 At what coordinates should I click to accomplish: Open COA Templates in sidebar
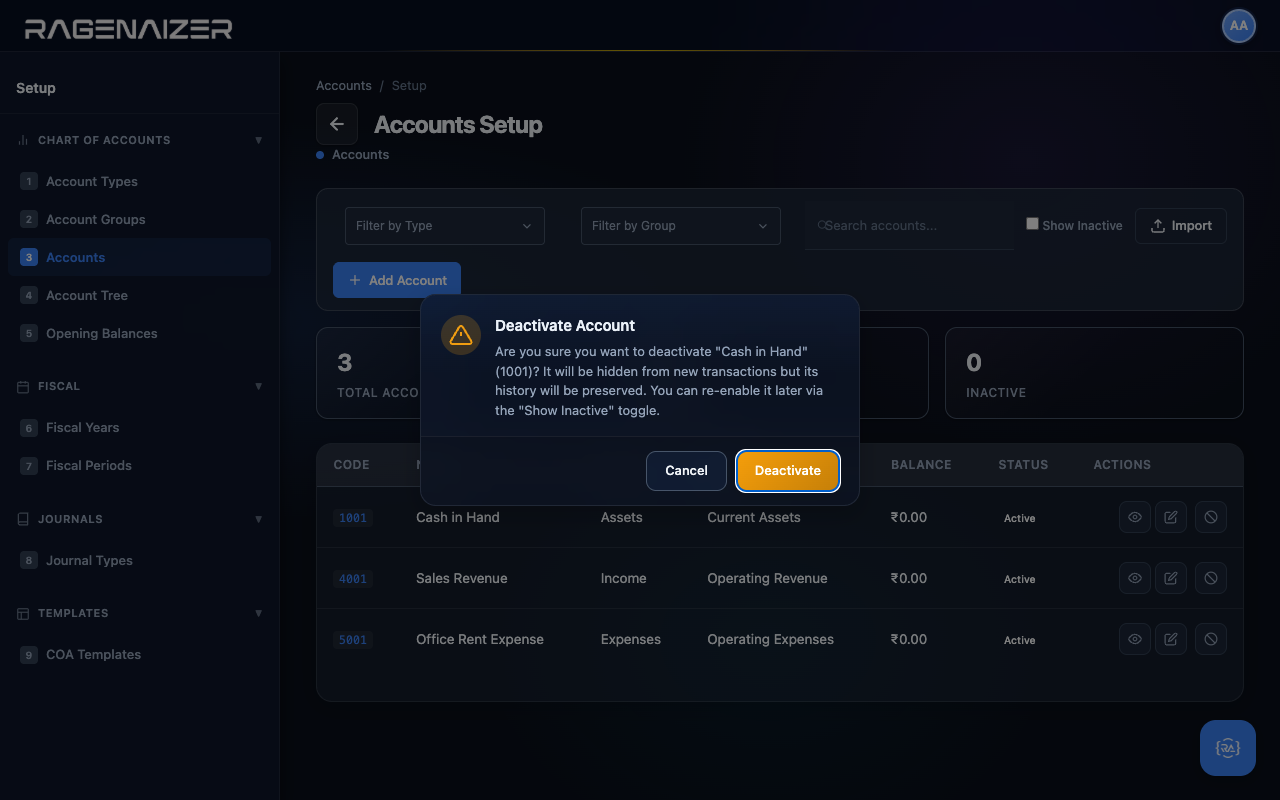point(140,654)
